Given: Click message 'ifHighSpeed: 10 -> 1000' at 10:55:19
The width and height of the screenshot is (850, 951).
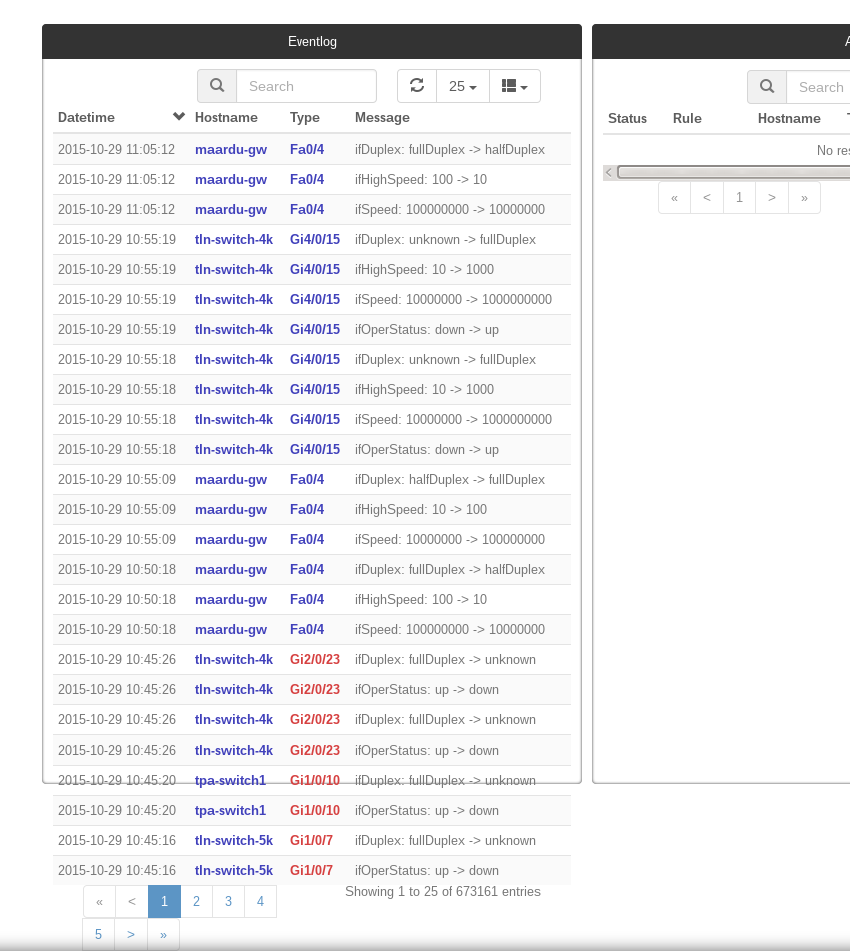Looking at the screenshot, I should pyautogui.click(x=424, y=270).
